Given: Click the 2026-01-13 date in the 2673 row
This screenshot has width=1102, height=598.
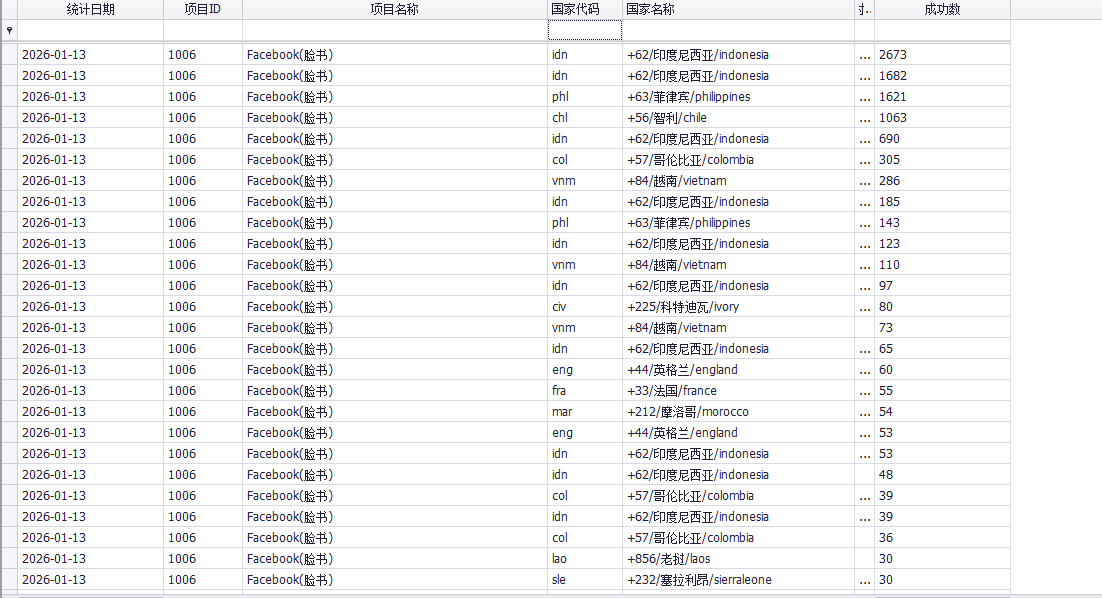Looking at the screenshot, I should click(90, 55).
